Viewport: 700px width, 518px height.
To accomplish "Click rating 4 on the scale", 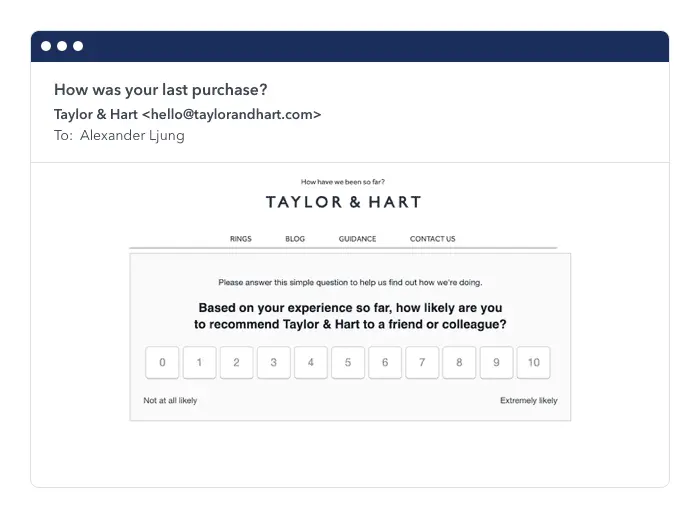I will [x=310, y=363].
